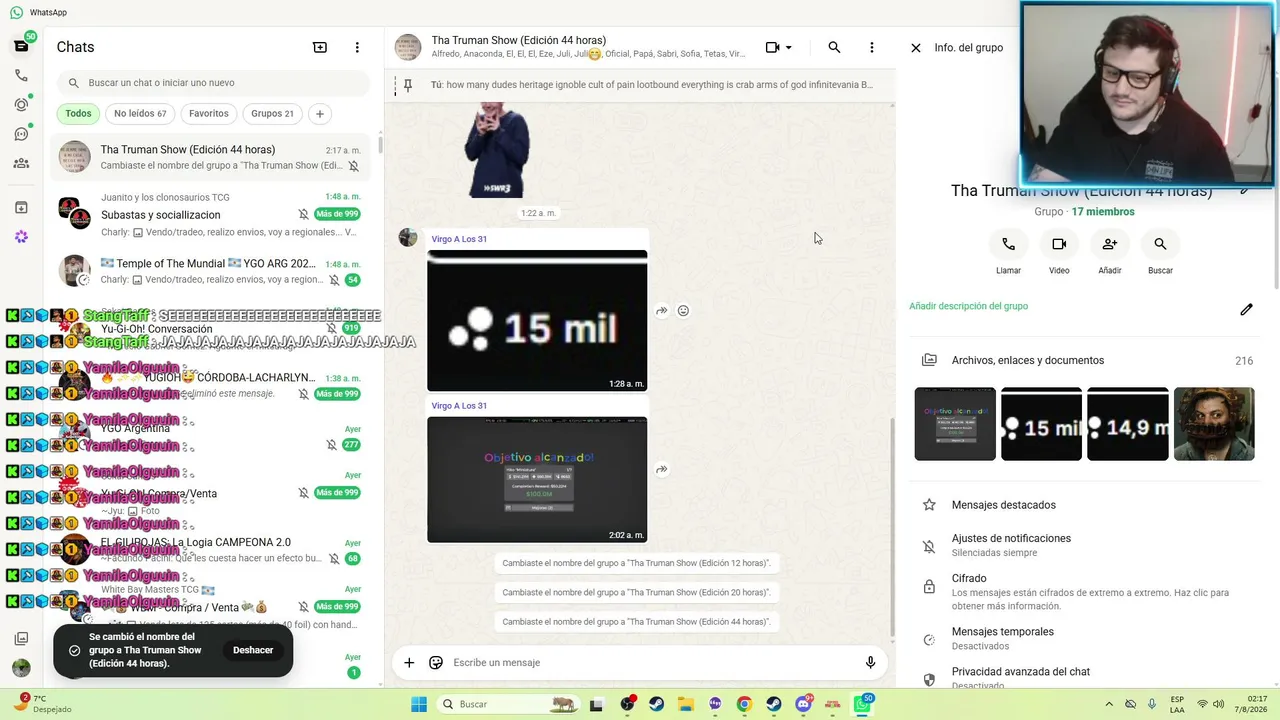The height and width of the screenshot is (720, 1280).
Task: Click the chat search input field
Action: (x=212, y=83)
